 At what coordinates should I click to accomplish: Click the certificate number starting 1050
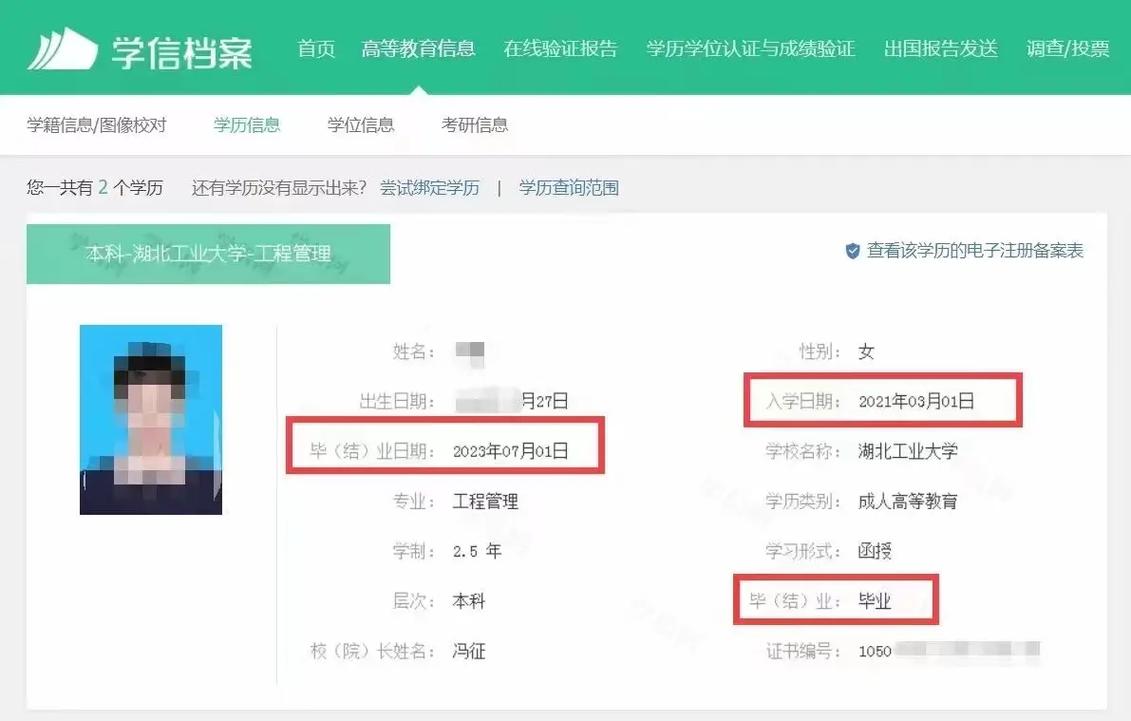point(949,651)
